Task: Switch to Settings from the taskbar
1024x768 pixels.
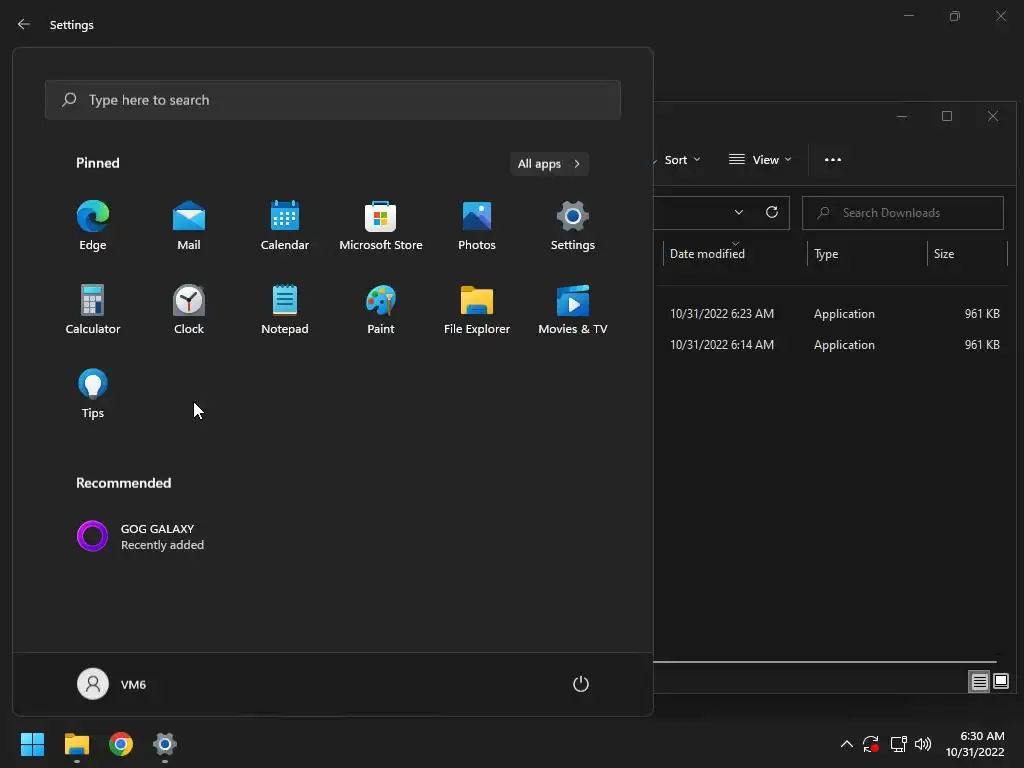Action: point(165,744)
